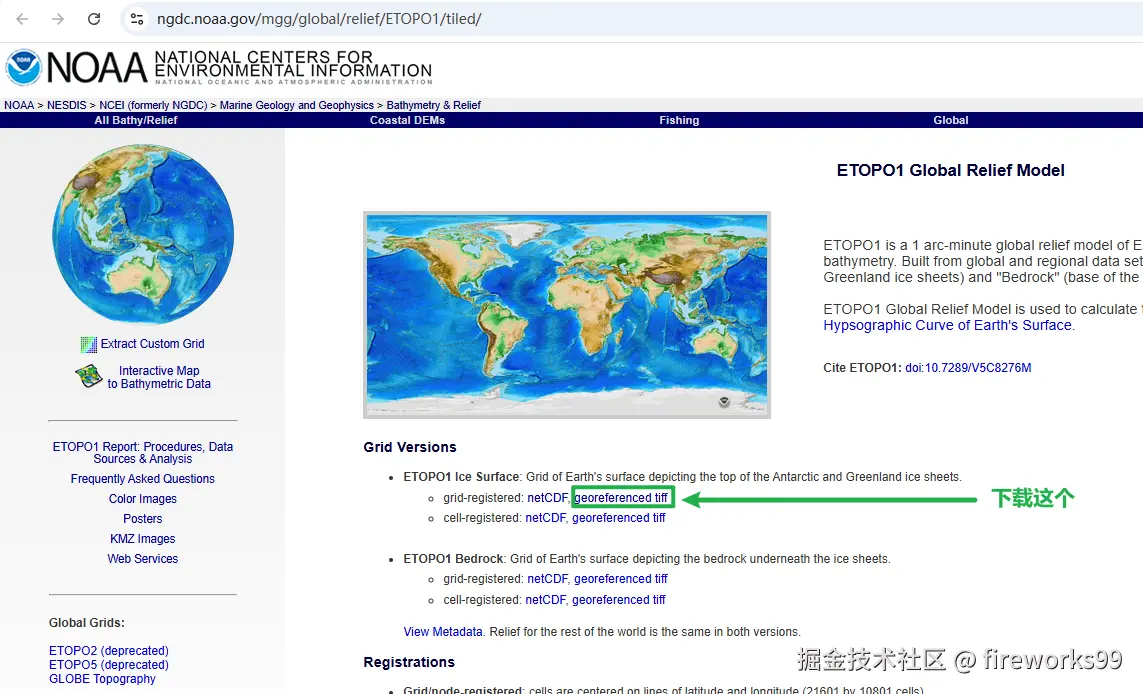This screenshot has height=694, width=1143.
Task: Click the Global Grids: label
Action: [x=87, y=623]
